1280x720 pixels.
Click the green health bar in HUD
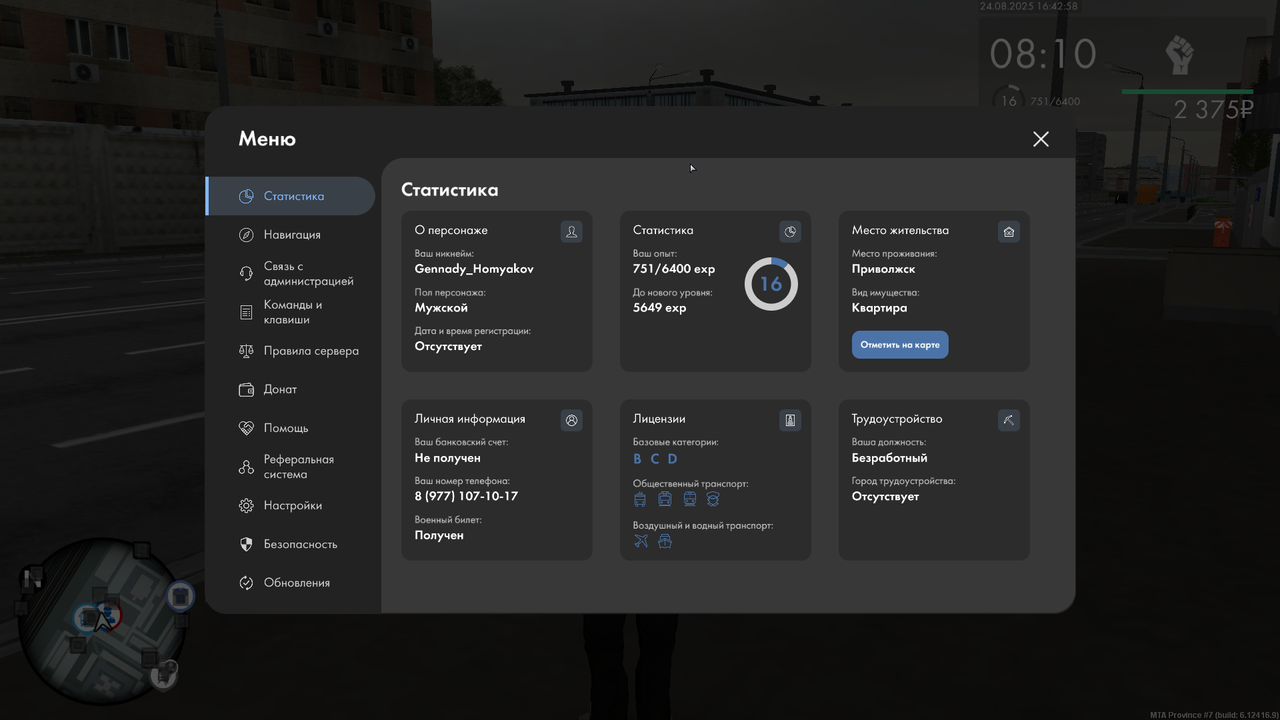pos(1187,92)
